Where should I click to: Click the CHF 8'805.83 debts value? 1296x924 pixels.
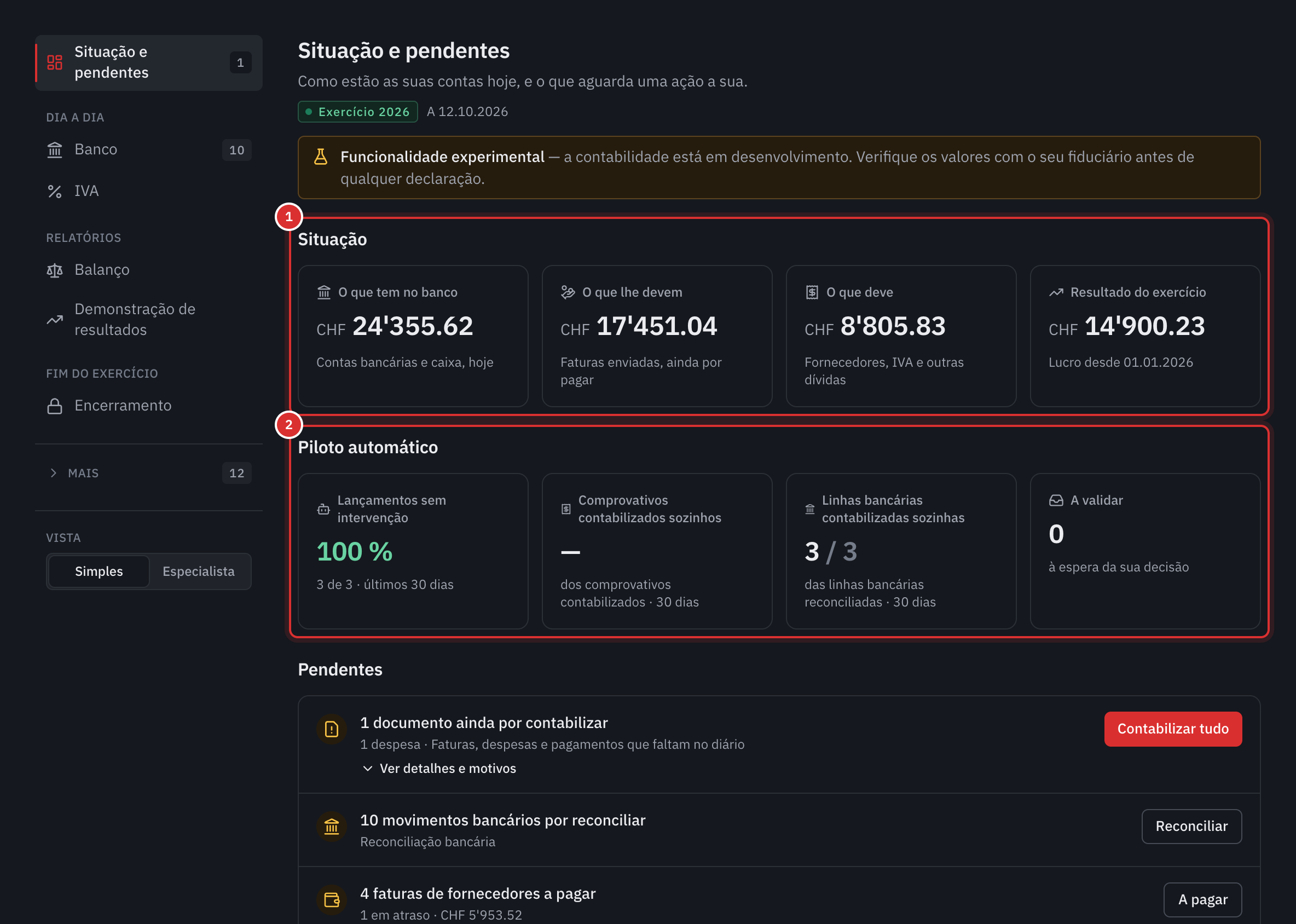tap(875, 327)
